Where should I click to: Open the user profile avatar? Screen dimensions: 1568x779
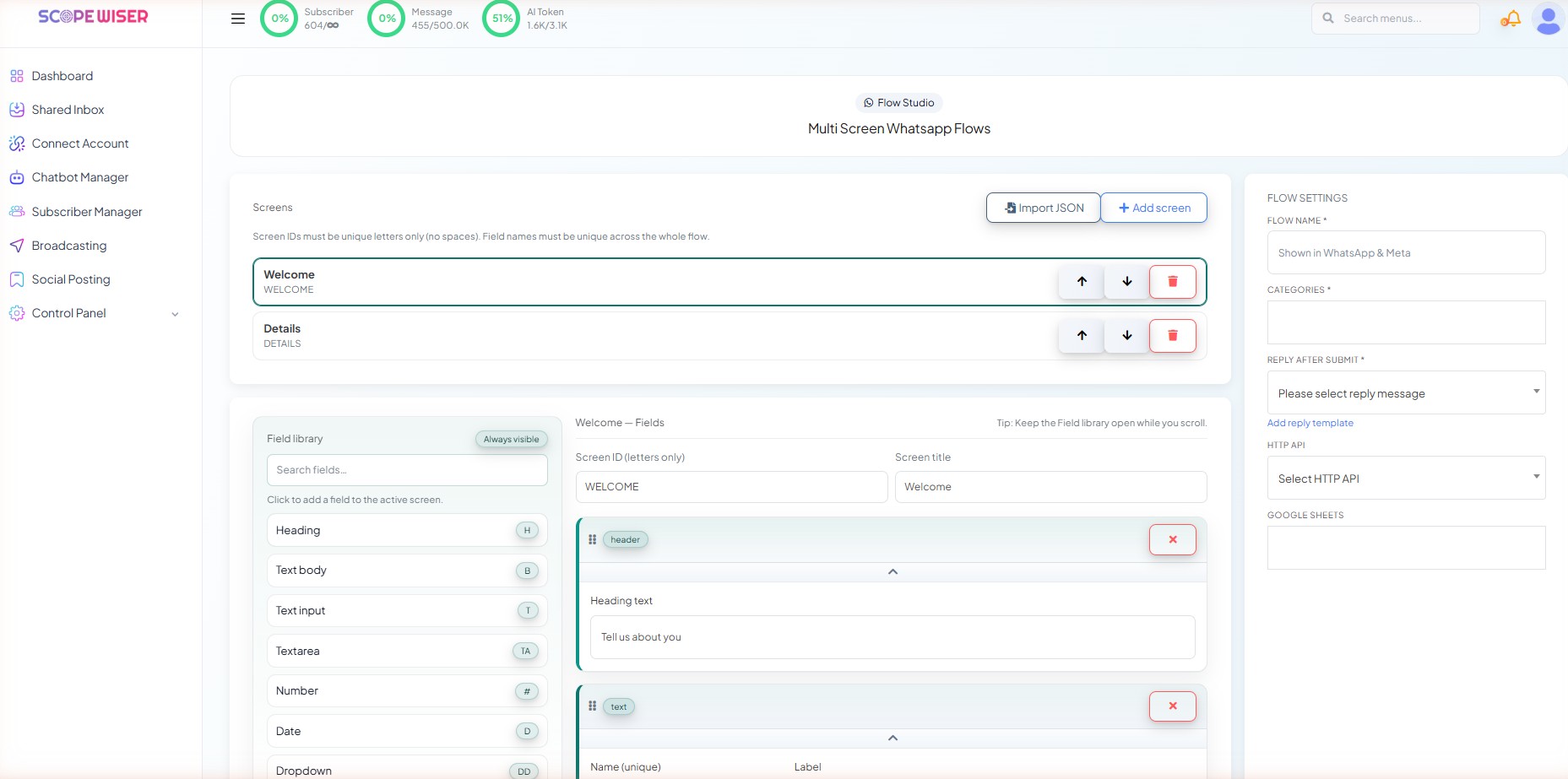[1548, 19]
